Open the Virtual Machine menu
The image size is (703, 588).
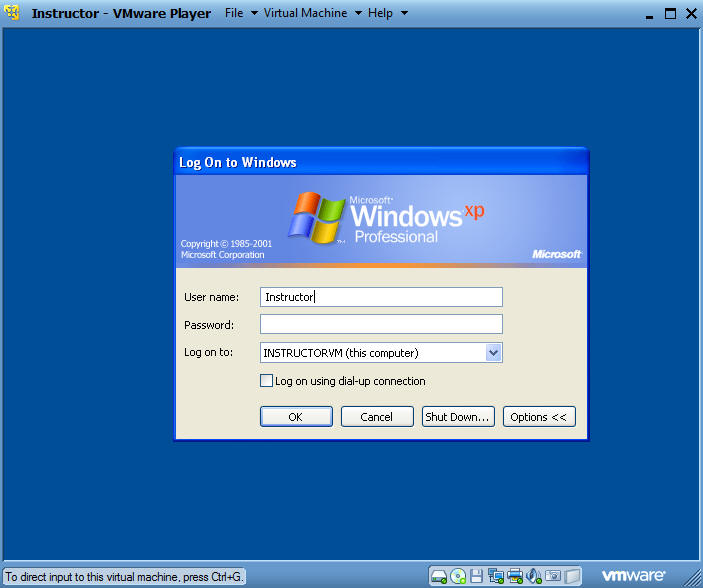(x=305, y=13)
